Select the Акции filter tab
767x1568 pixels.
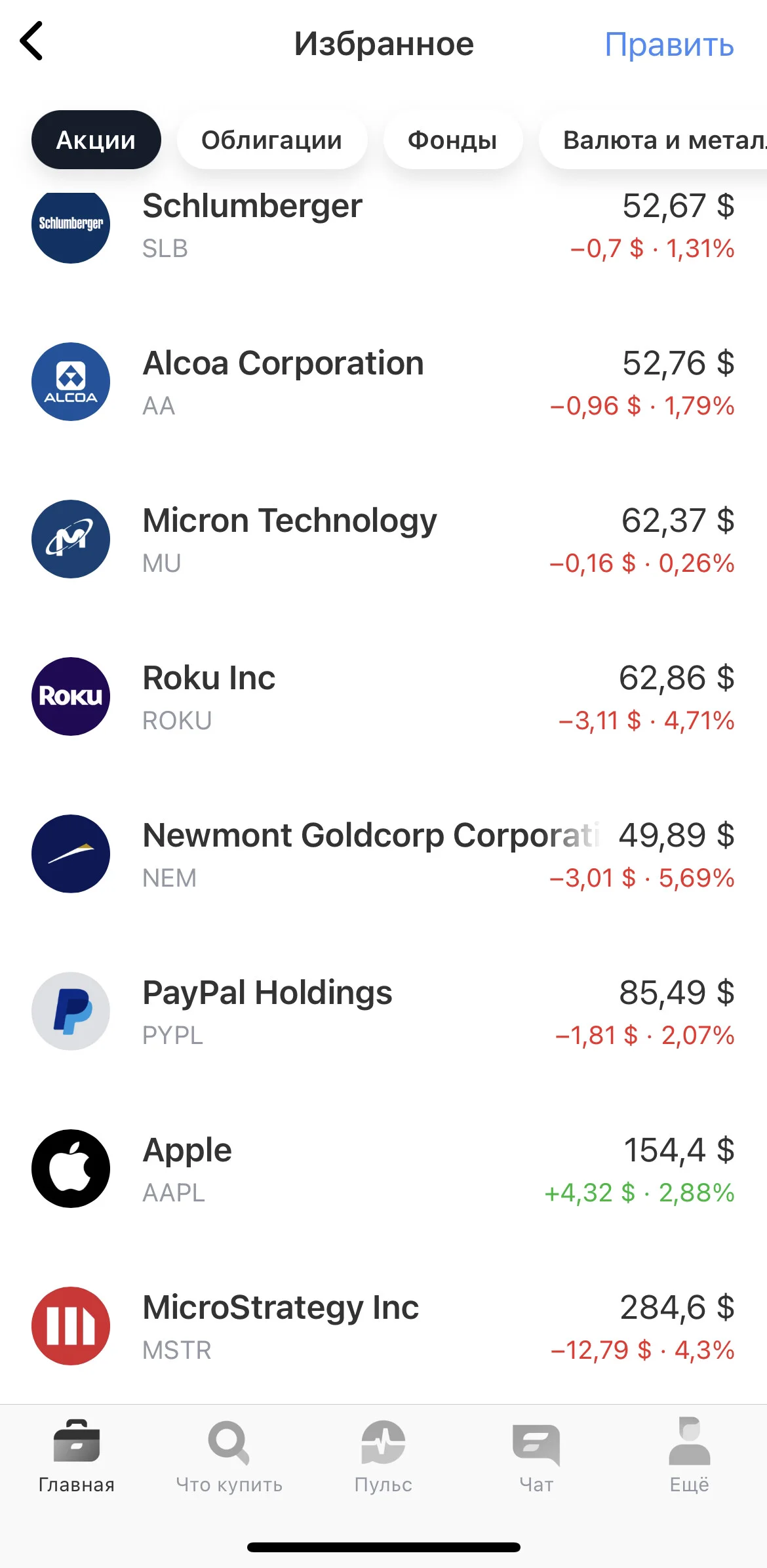(96, 140)
